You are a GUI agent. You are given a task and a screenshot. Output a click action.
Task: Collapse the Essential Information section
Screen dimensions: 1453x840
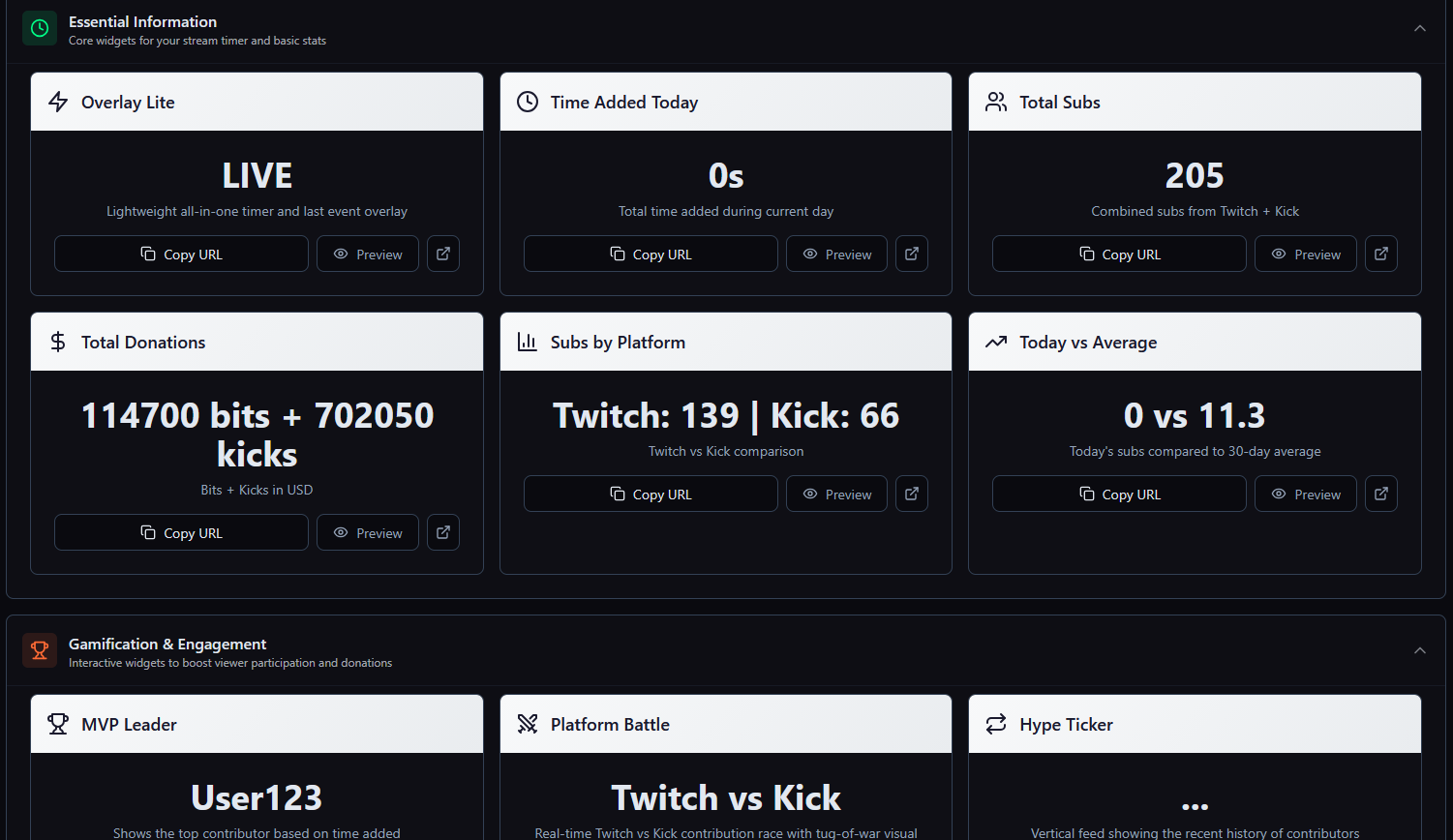pyautogui.click(x=1419, y=28)
